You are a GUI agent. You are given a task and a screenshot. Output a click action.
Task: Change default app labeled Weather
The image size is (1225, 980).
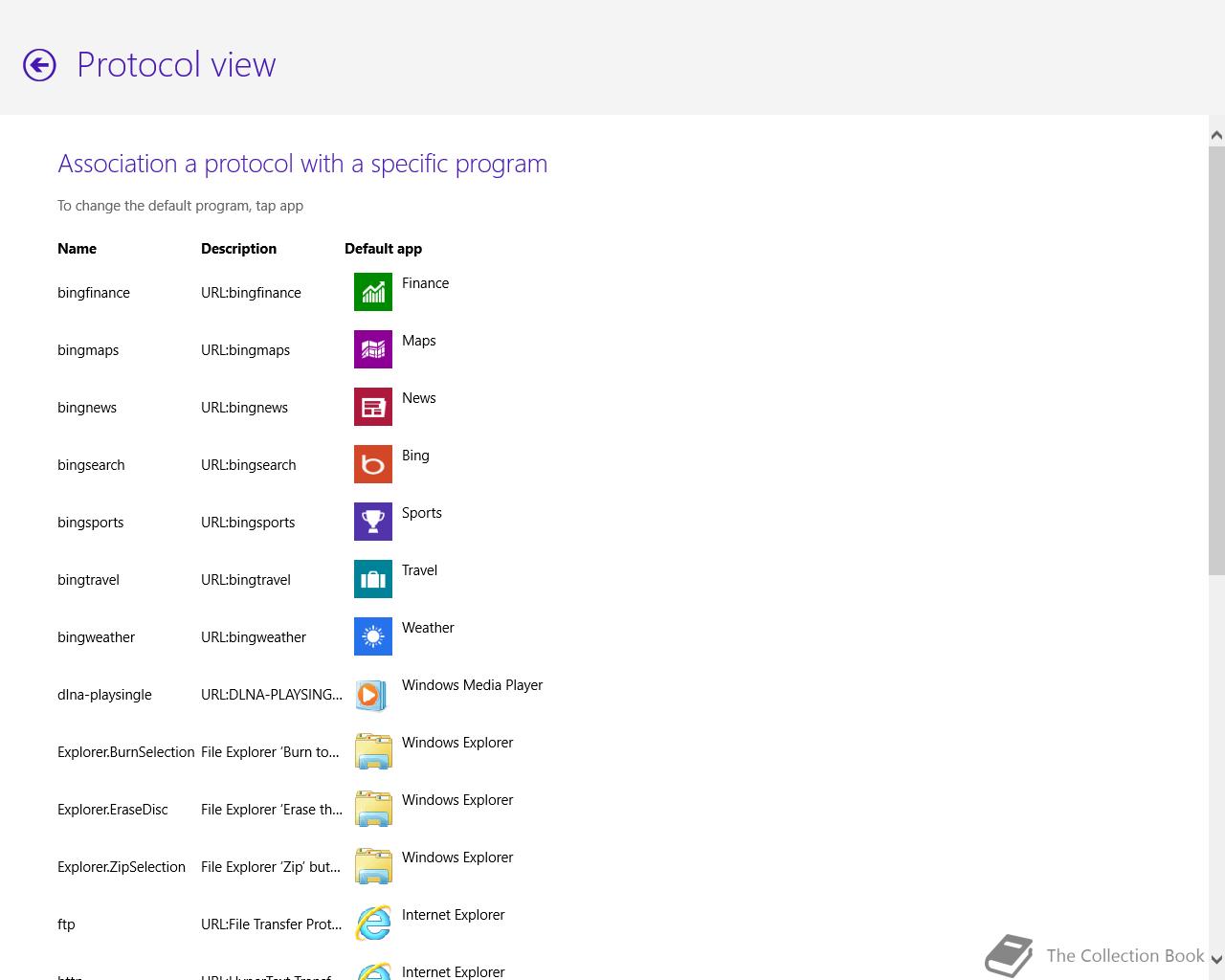(x=428, y=628)
